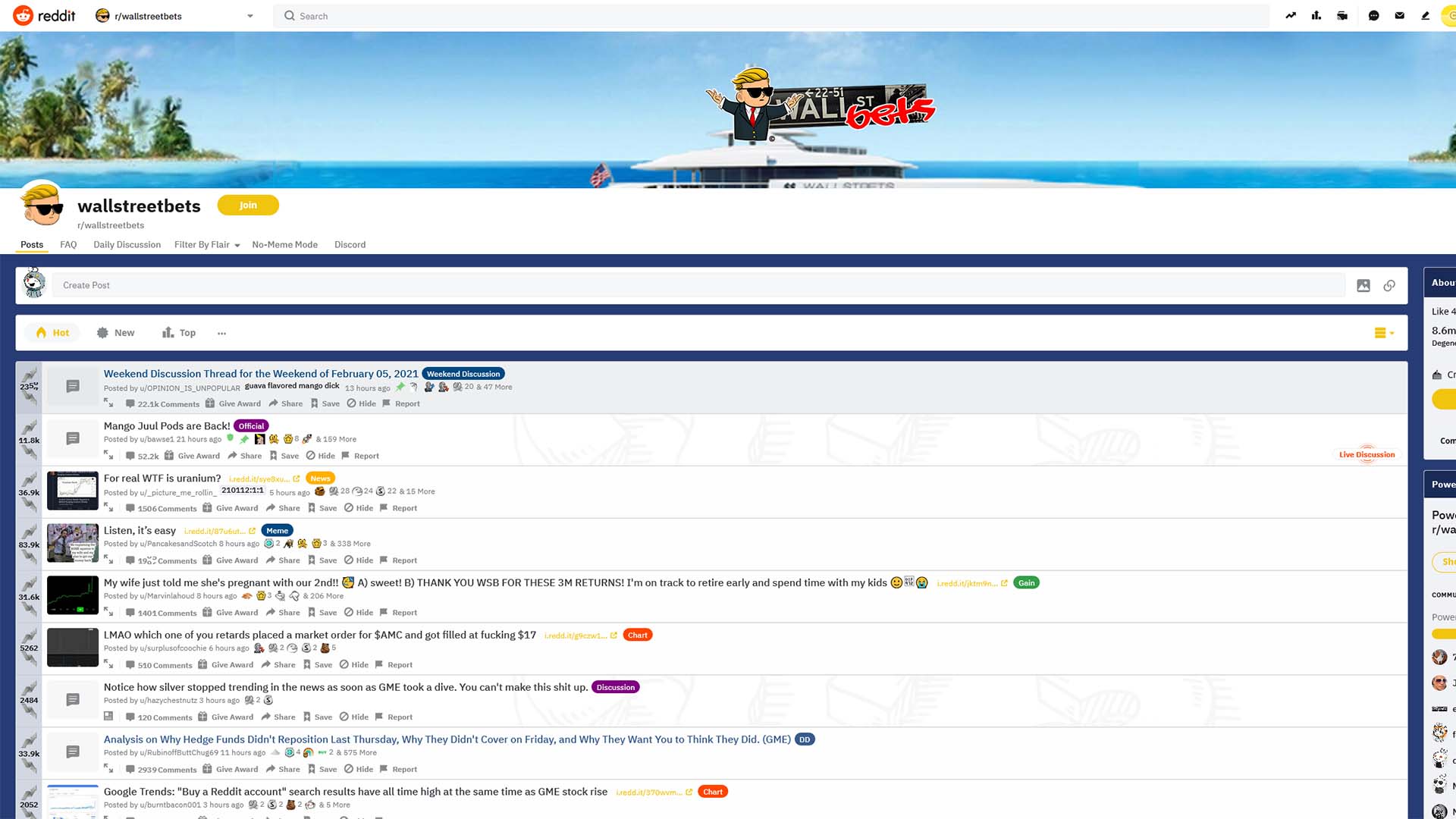Expand preview of Weekend Discussion Thread post
The image size is (1456, 819).
tap(108, 403)
